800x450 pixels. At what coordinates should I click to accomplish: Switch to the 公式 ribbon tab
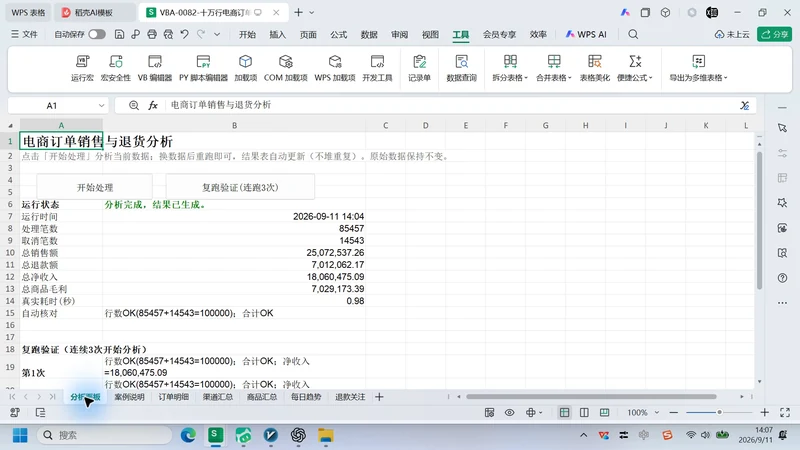[338, 34]
